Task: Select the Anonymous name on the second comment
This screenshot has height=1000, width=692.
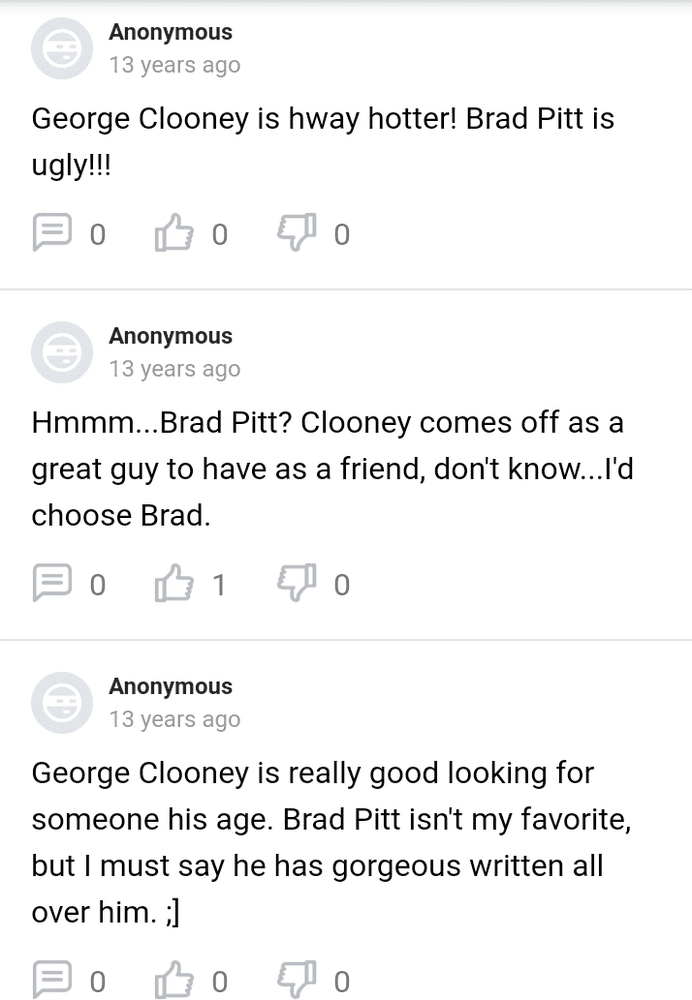Action: [x=170, y=336]
